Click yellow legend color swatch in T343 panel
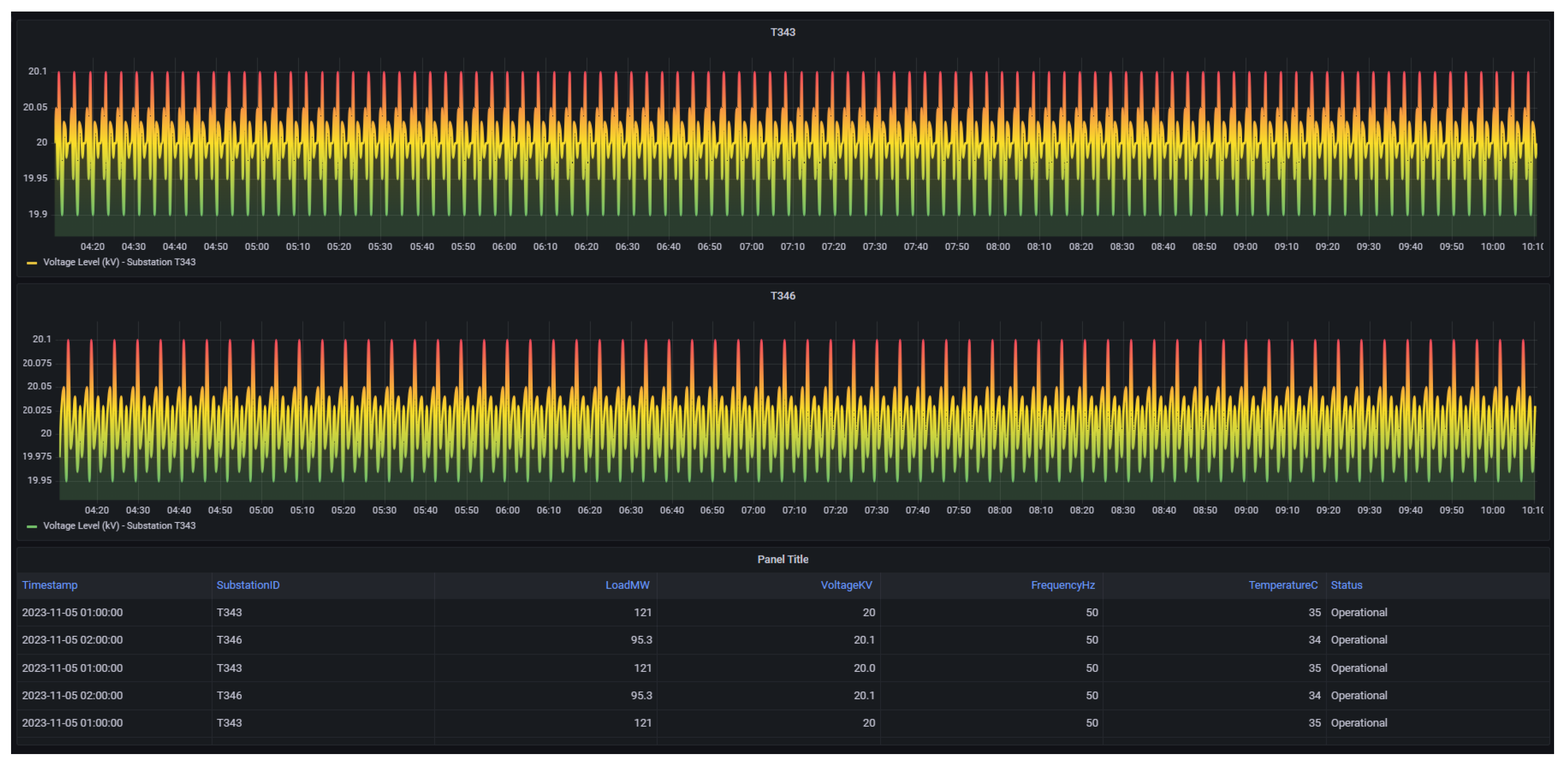 tap(32, 263)
